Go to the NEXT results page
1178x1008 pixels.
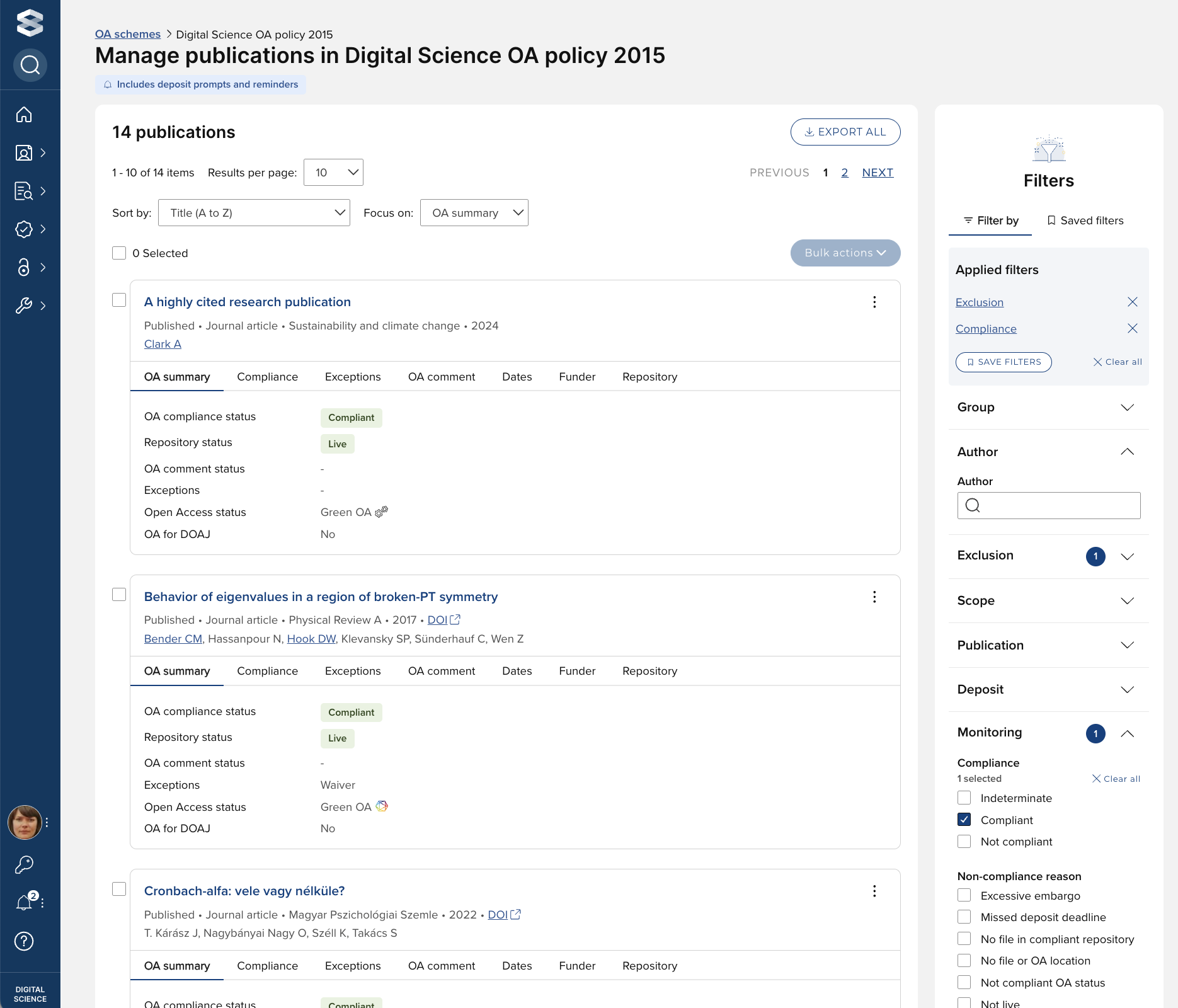[x=878, y=173]
